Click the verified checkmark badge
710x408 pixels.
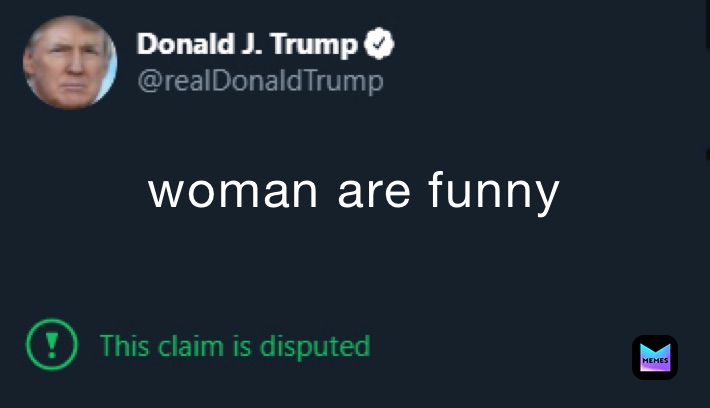[x=381, y=44]
